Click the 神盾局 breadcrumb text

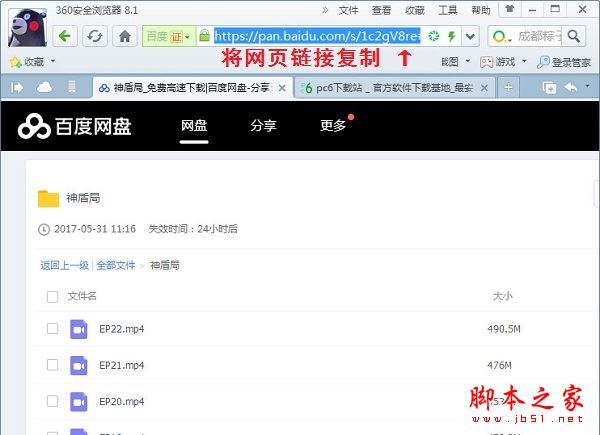pyautogui.click(x=165, y=265)
